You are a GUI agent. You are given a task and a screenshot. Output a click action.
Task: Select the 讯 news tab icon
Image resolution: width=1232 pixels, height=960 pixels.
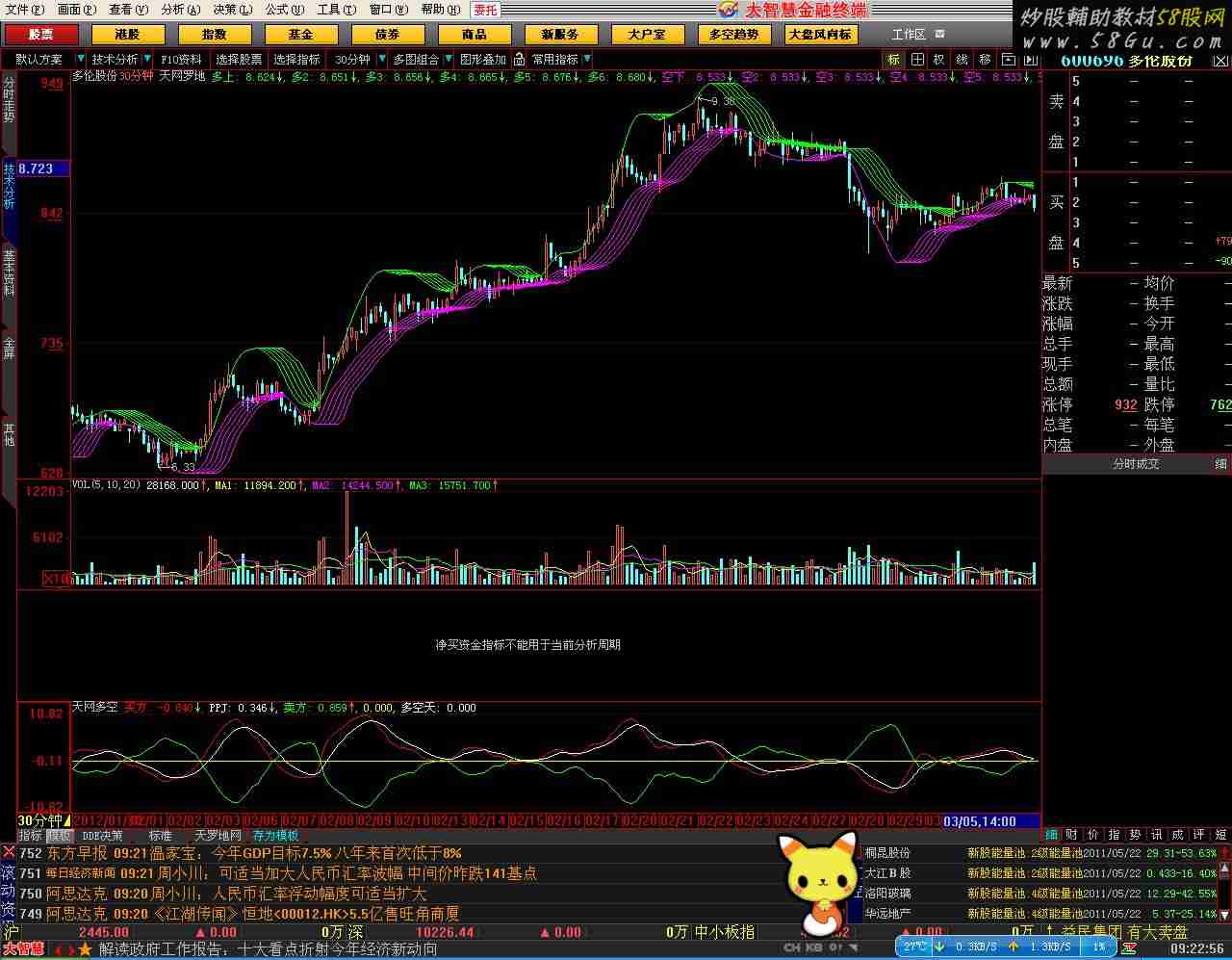click(1156, 835)
